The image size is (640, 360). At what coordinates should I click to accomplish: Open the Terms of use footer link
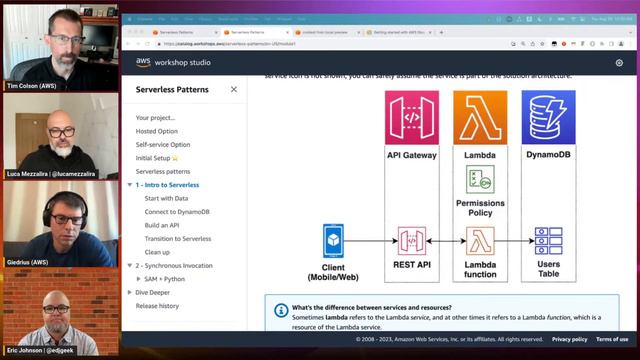pyautogui.click(x=612, y=339)
